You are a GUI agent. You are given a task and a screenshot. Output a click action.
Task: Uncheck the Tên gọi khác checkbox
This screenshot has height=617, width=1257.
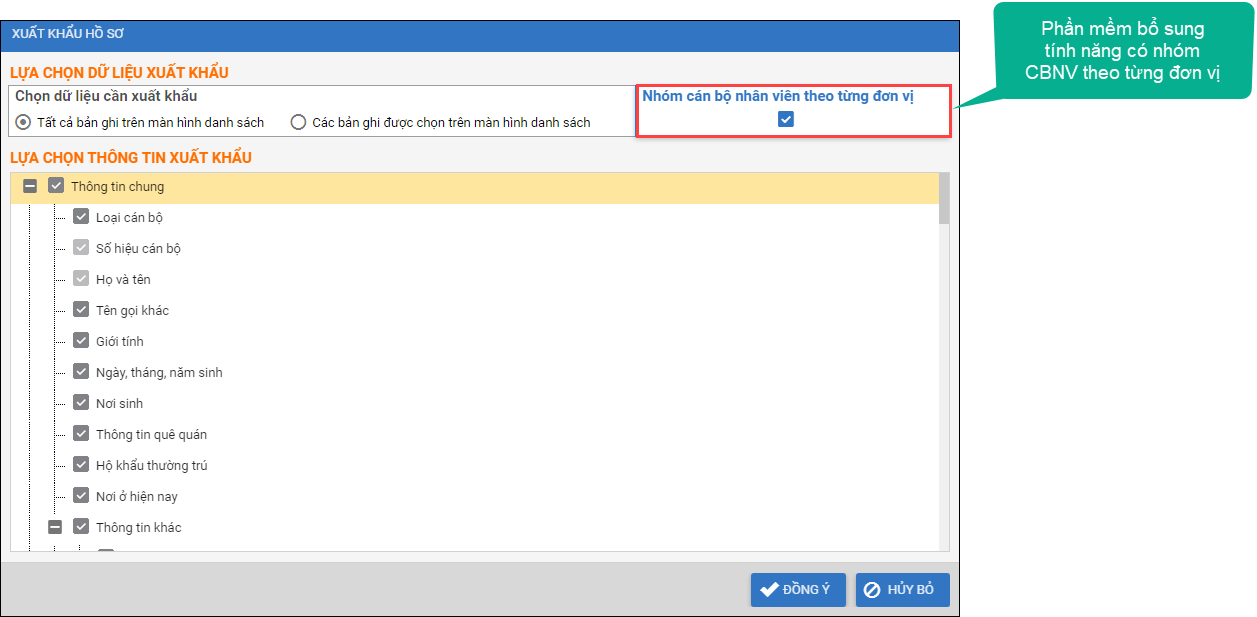click(81, 310)
